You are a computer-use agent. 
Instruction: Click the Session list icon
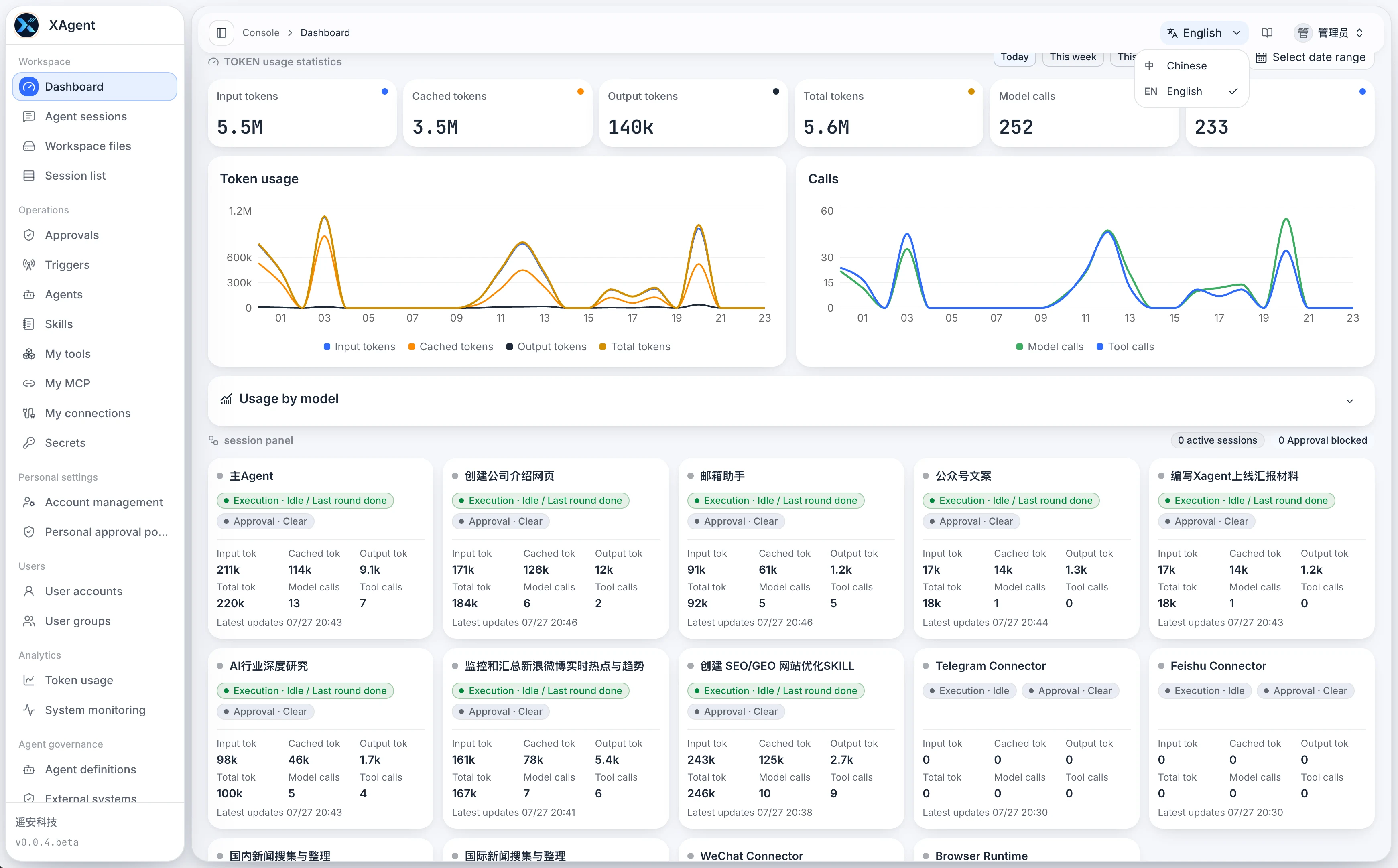coord(29,176)
